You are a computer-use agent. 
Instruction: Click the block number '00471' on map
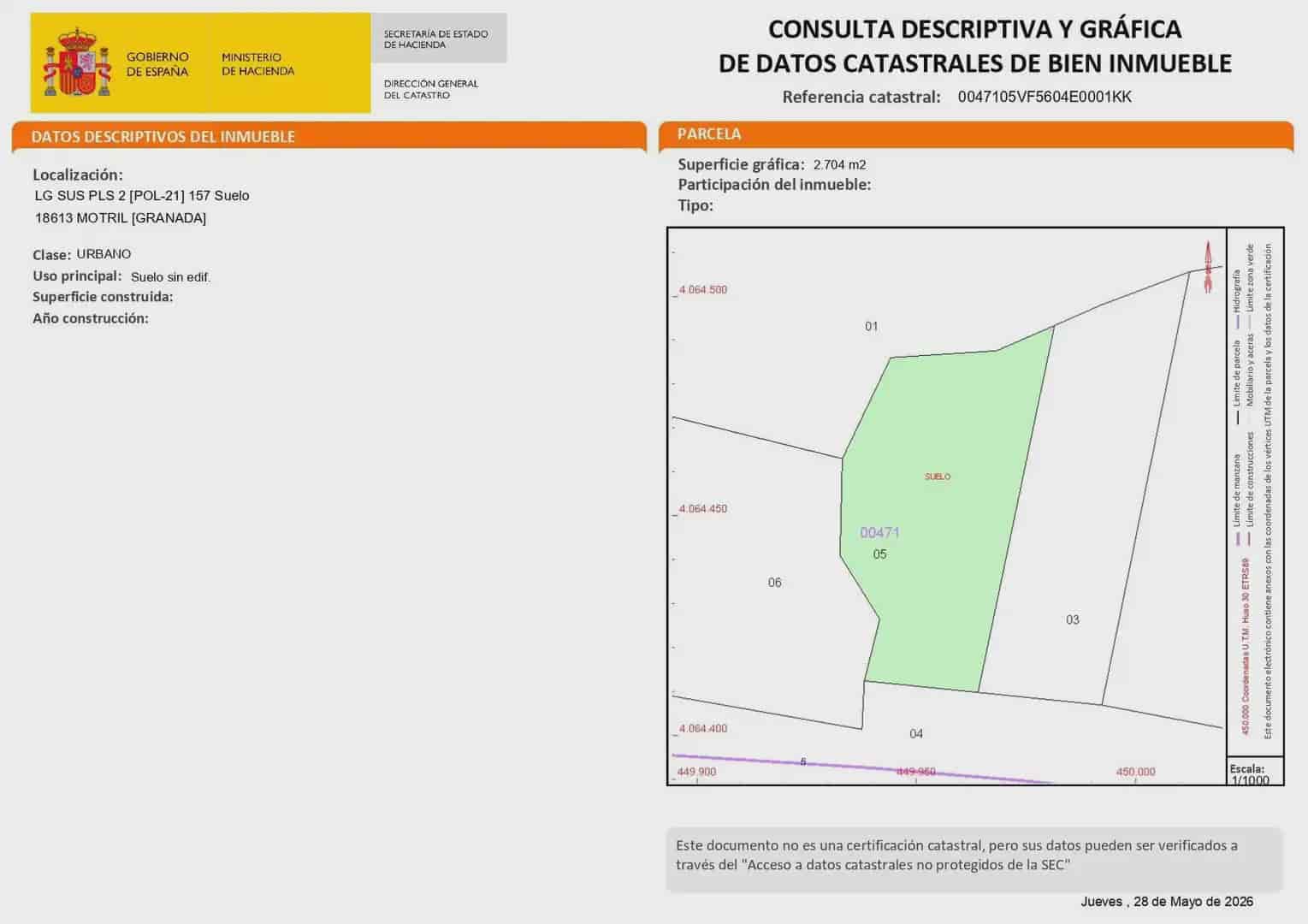point(879,533)
